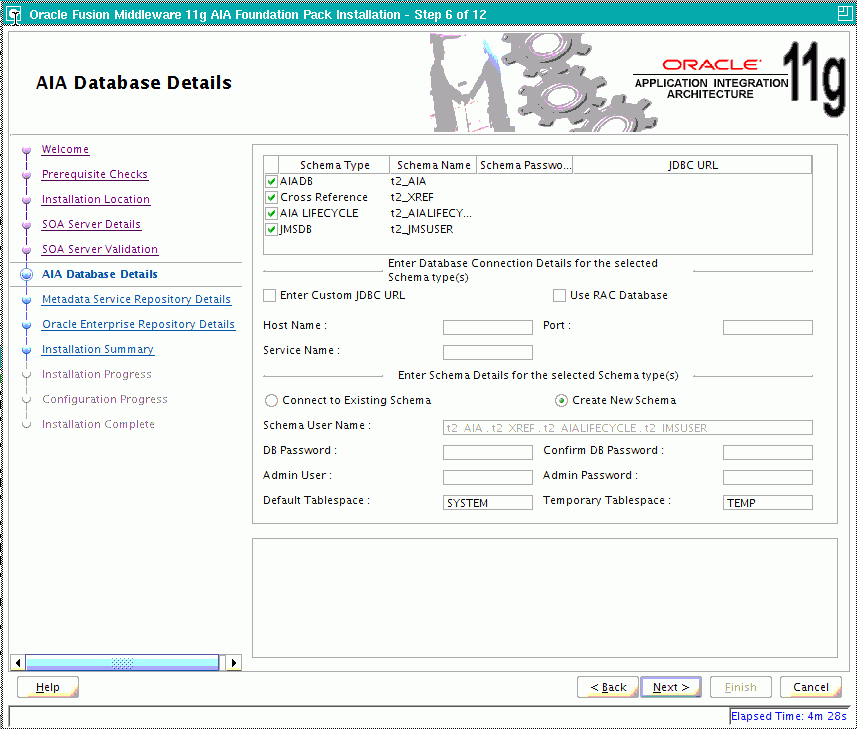Click the Schema Type column header
Image resolution: width=857 pixels, height=729 pixels.
coord(334,165)
